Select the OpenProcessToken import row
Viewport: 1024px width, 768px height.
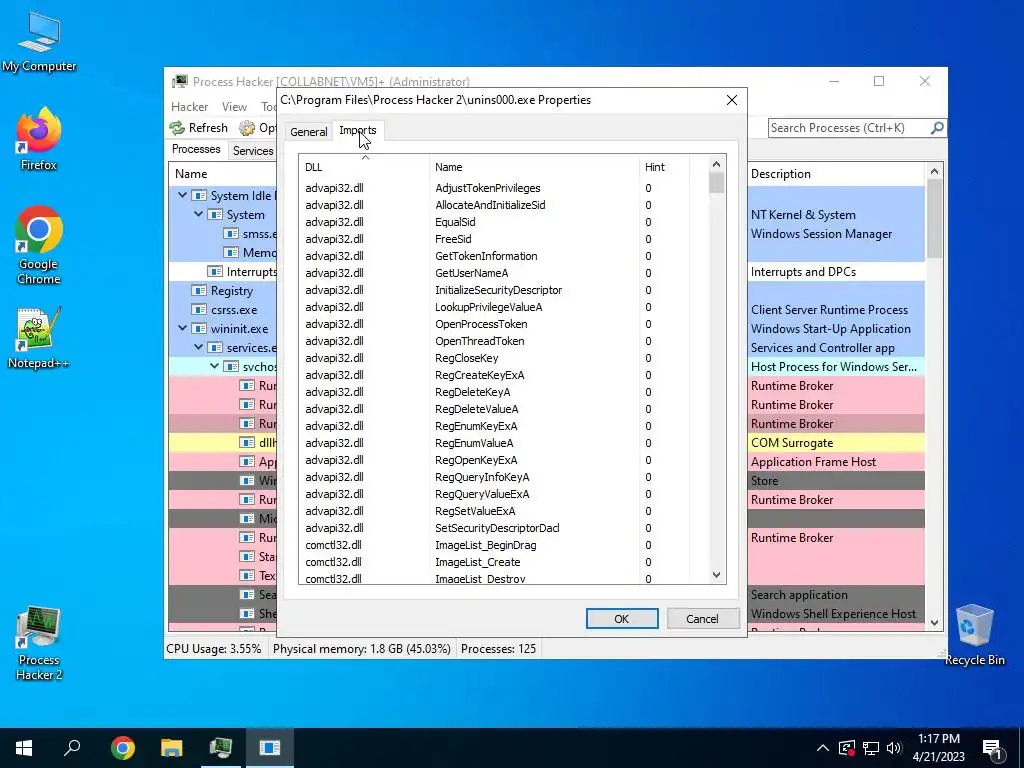(504, 324)
